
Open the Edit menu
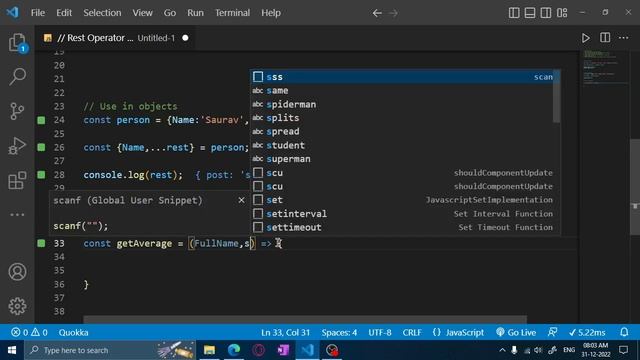(x=64, y=13)
